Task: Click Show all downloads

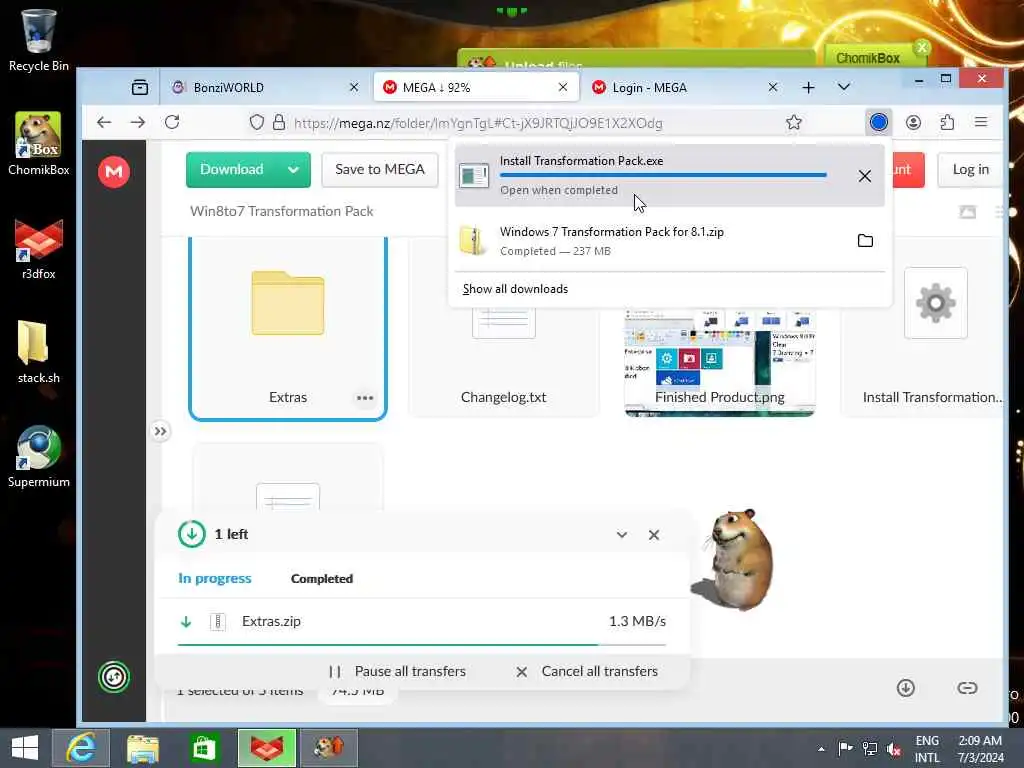Action: click(515, 289)
